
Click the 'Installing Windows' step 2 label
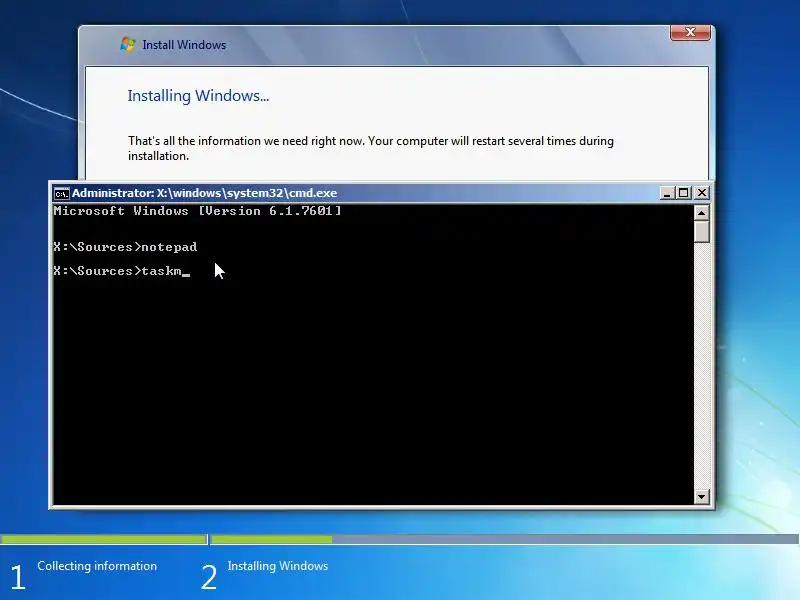(278, 566)
